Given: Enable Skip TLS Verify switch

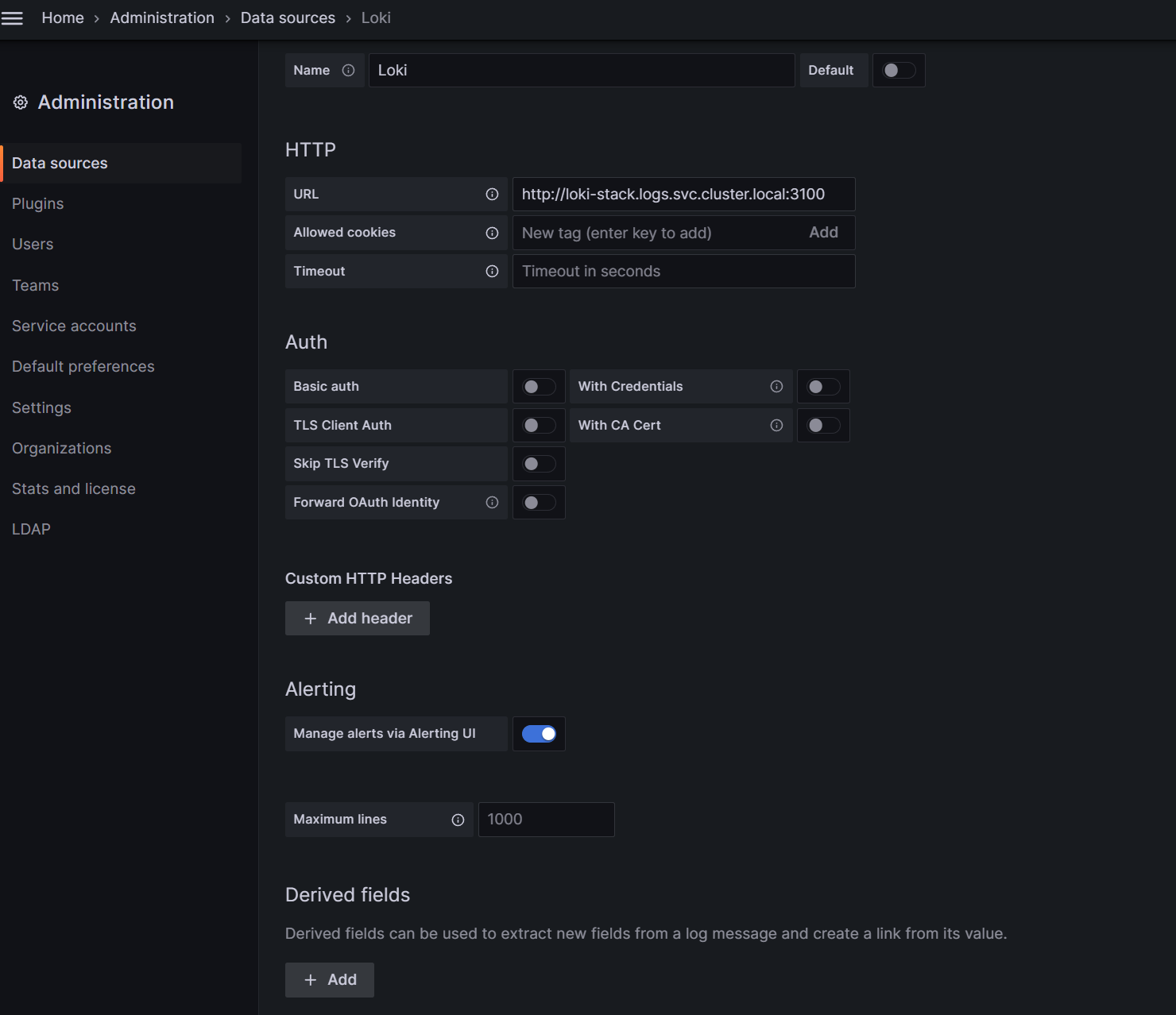Looking at the screenshot, I should click(x=539, y=464).
